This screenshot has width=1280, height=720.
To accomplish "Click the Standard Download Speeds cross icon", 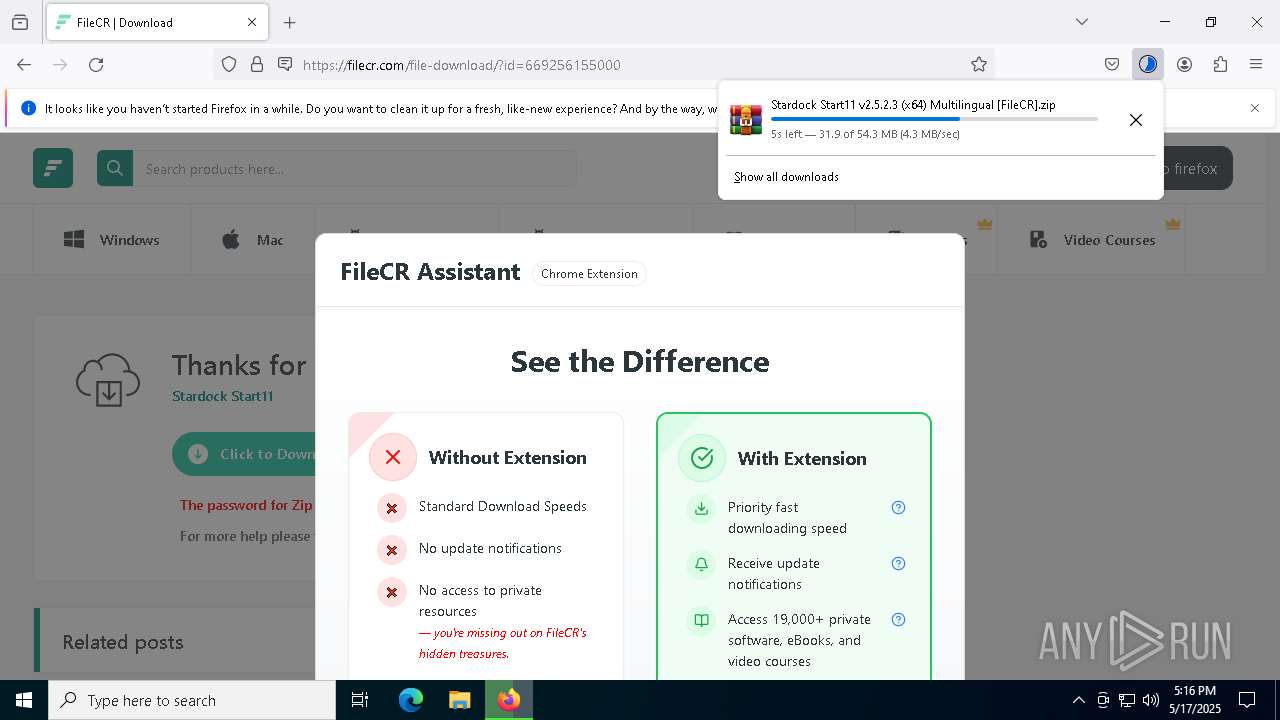I will pyautogui.click(x=392, y=508).
